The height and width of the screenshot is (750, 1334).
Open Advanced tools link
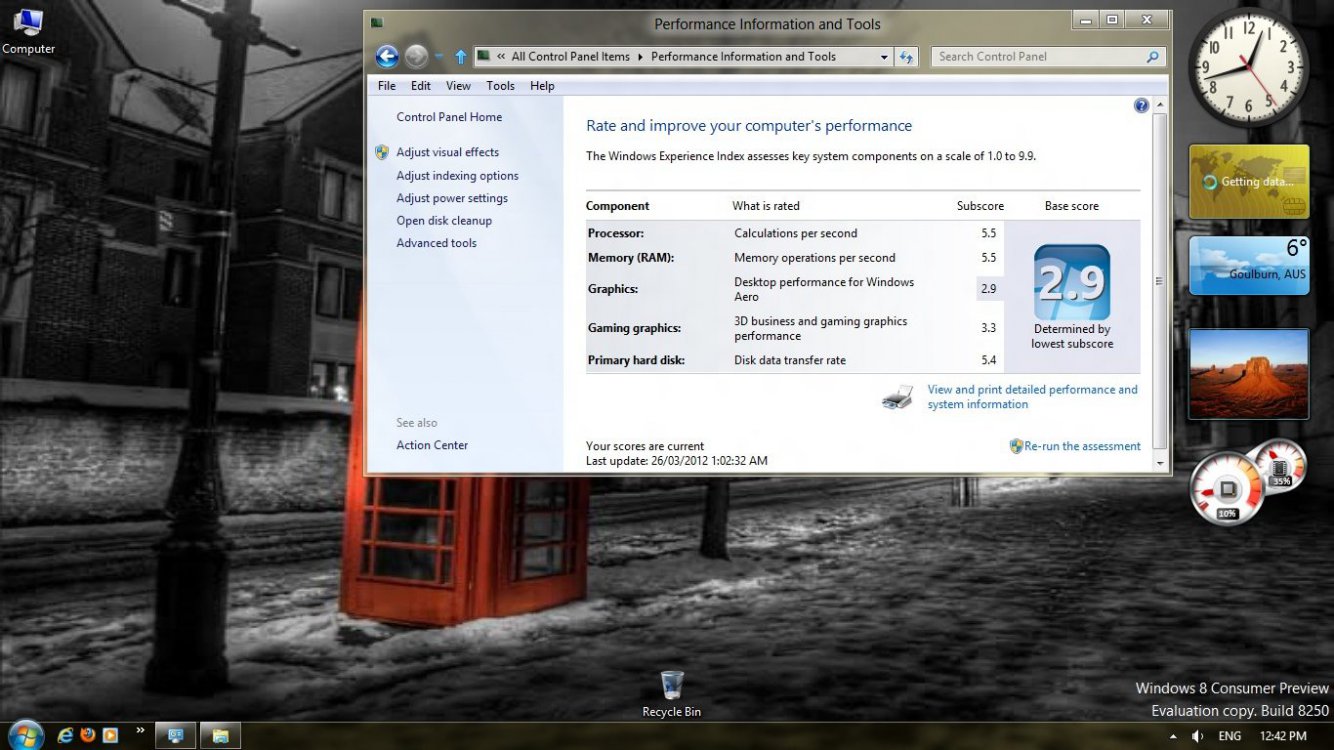436,243
